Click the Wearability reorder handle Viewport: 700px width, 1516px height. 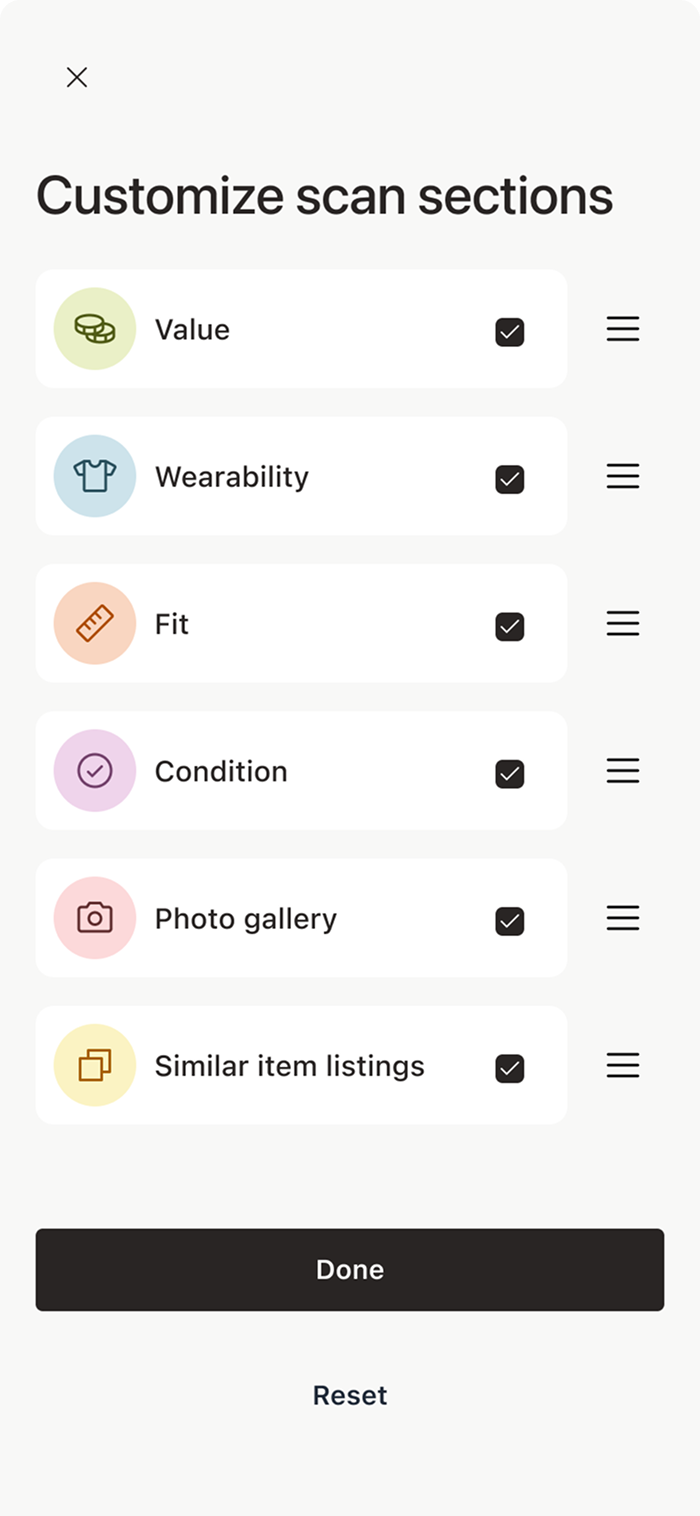623,476
